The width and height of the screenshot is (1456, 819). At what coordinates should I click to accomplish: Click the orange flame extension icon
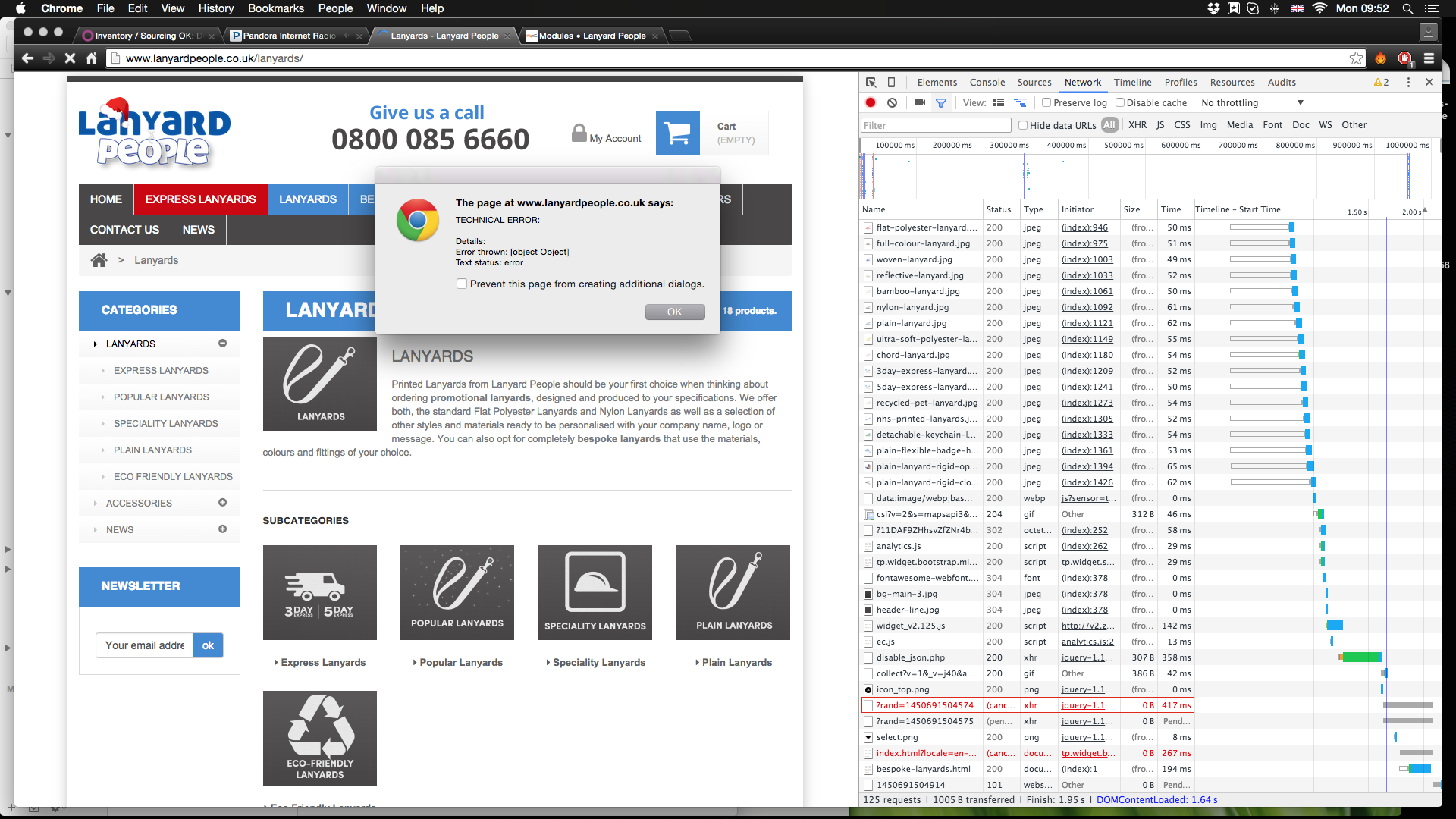(x=1381, y=58)
